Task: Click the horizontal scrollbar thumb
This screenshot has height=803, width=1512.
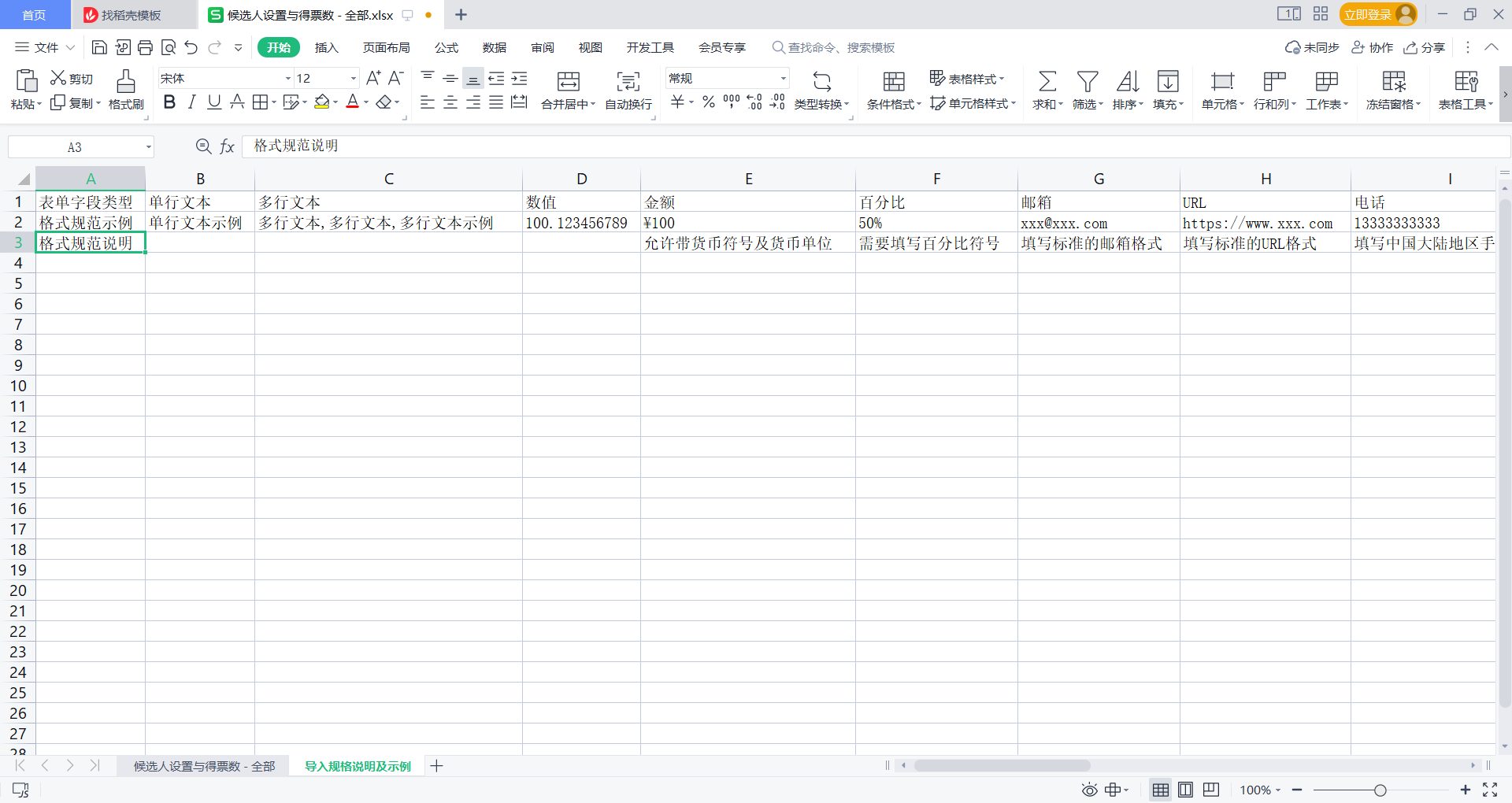Action: (x=1002, y=765)
